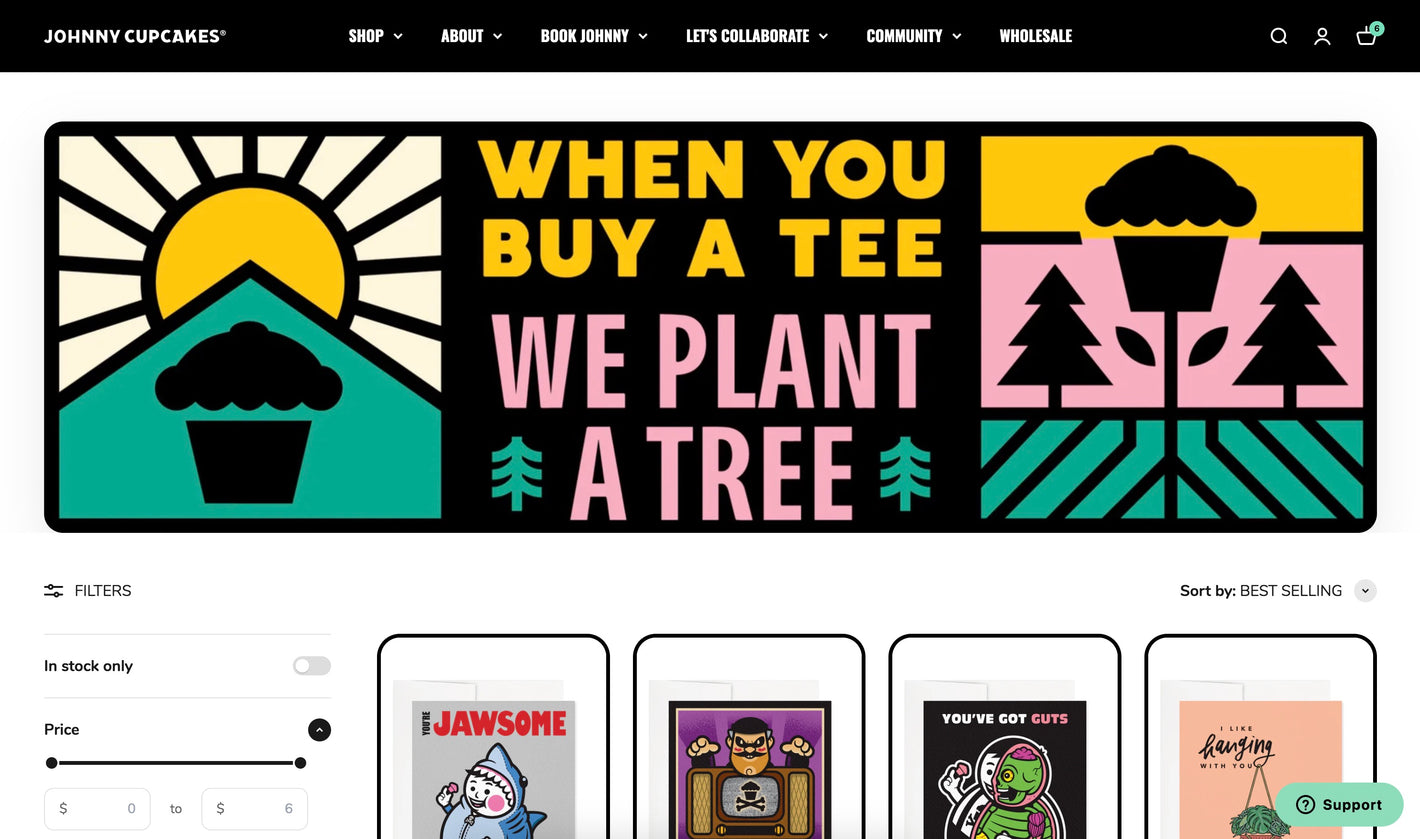1420x839 pixels.
Task: Go to the Wholesale page
Action: [x=1035, y=36]
